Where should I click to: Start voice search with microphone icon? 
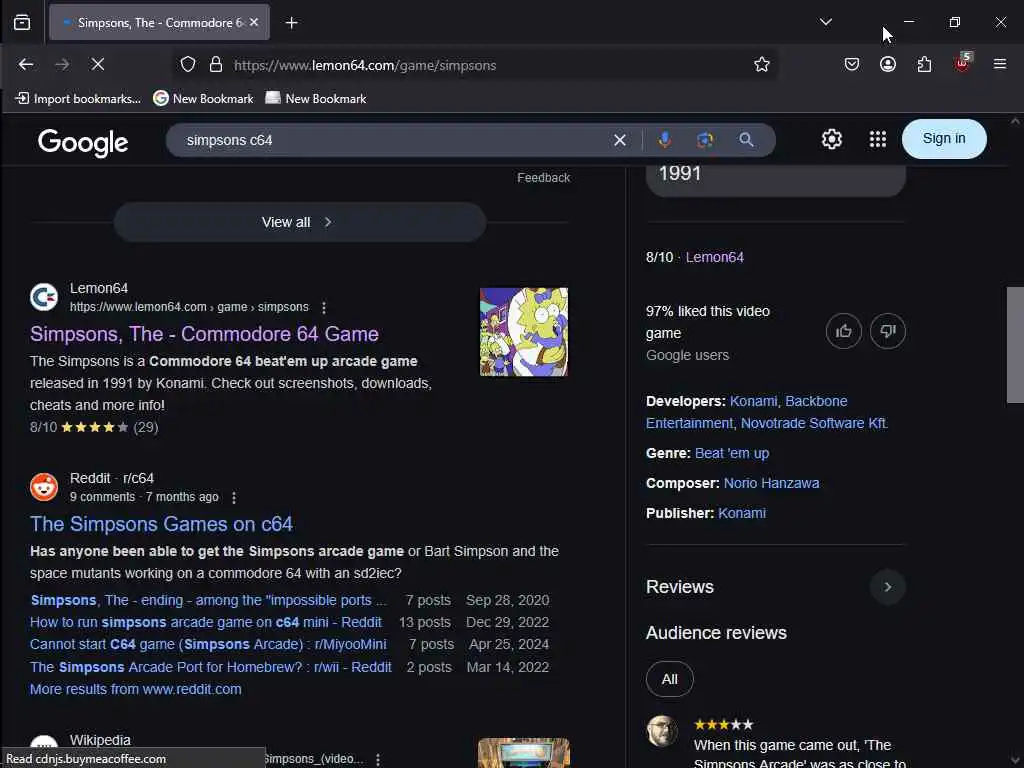[664, 140]
